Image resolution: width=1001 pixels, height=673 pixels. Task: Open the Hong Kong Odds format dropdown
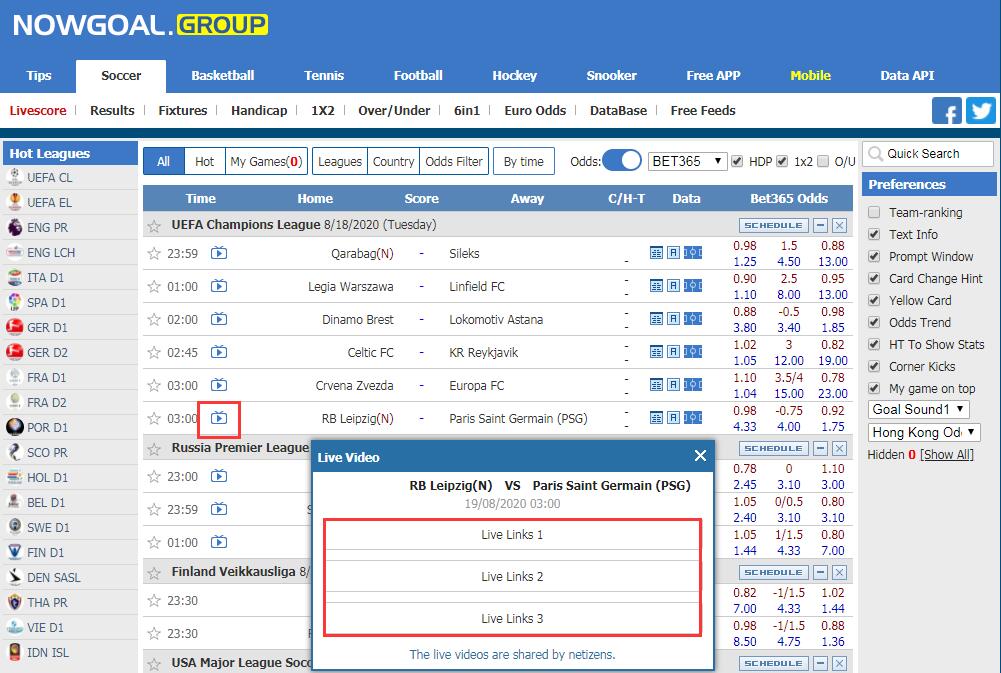[x=924, y=432]
